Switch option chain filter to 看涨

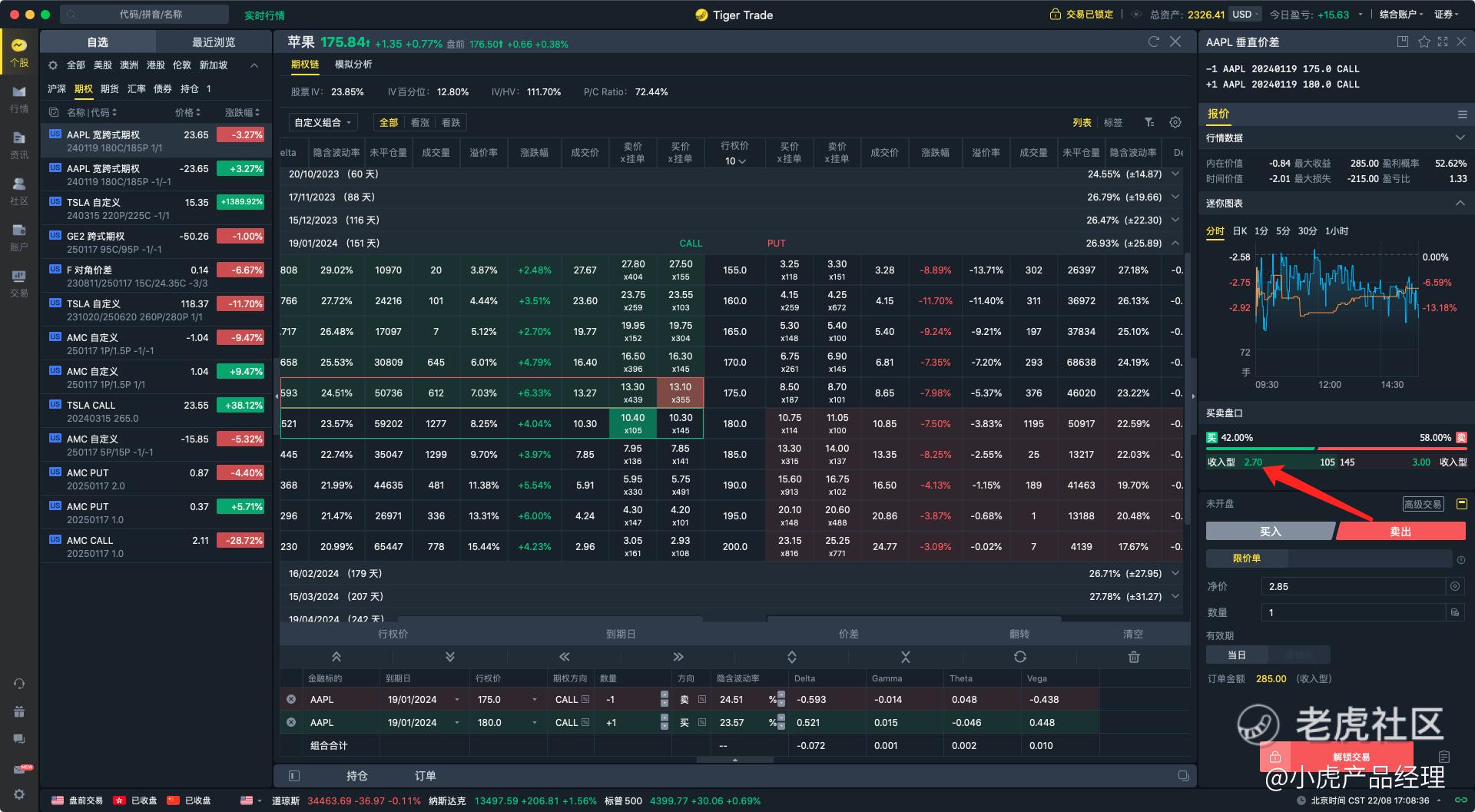[420, 122]
